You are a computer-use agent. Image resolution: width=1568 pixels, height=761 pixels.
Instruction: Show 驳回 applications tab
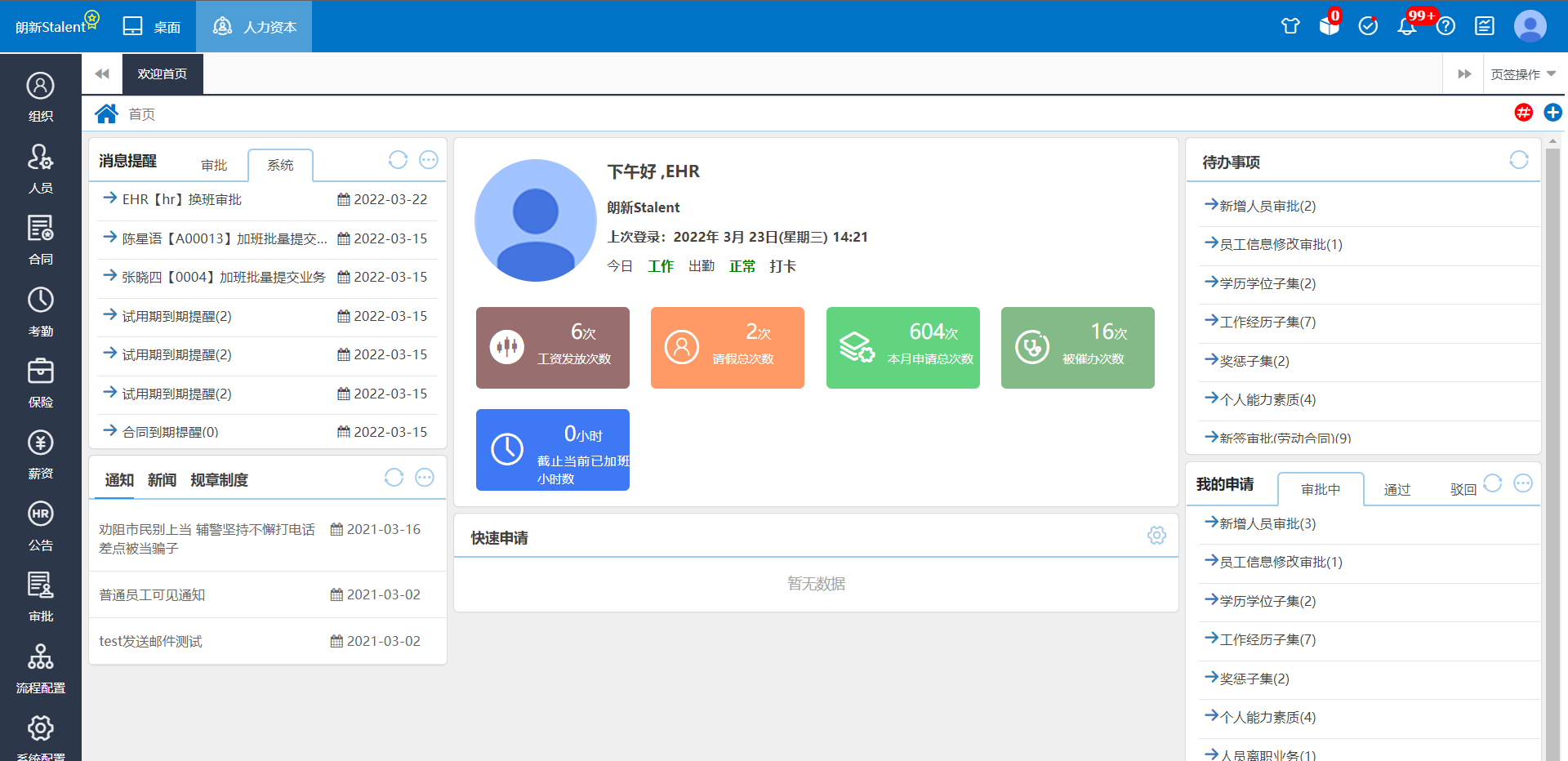1463,490
